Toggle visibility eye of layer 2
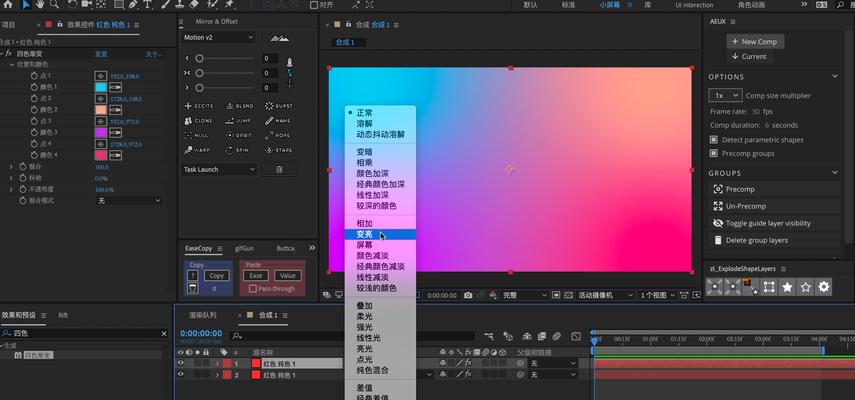Viewport: 855px width, 400px height. tap(180, 375)
